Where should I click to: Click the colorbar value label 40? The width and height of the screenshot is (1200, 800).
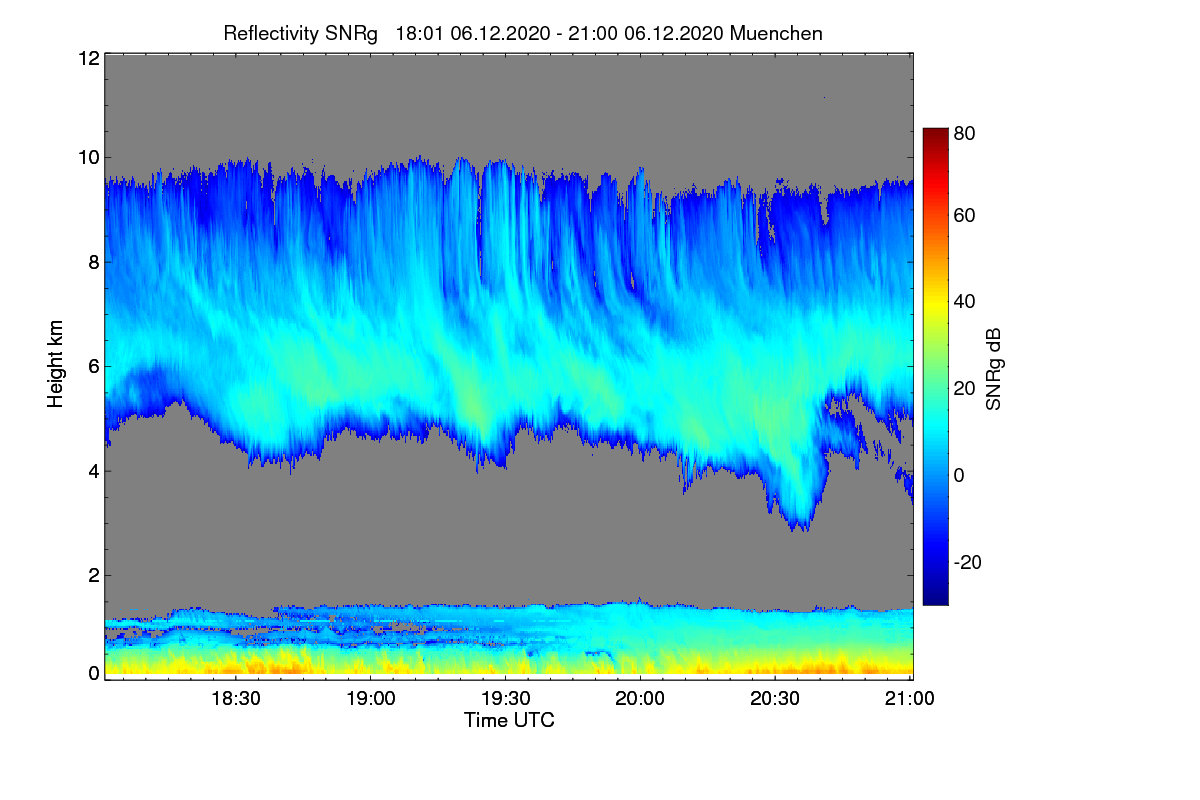pyautogui.click(x=965, y=302)
